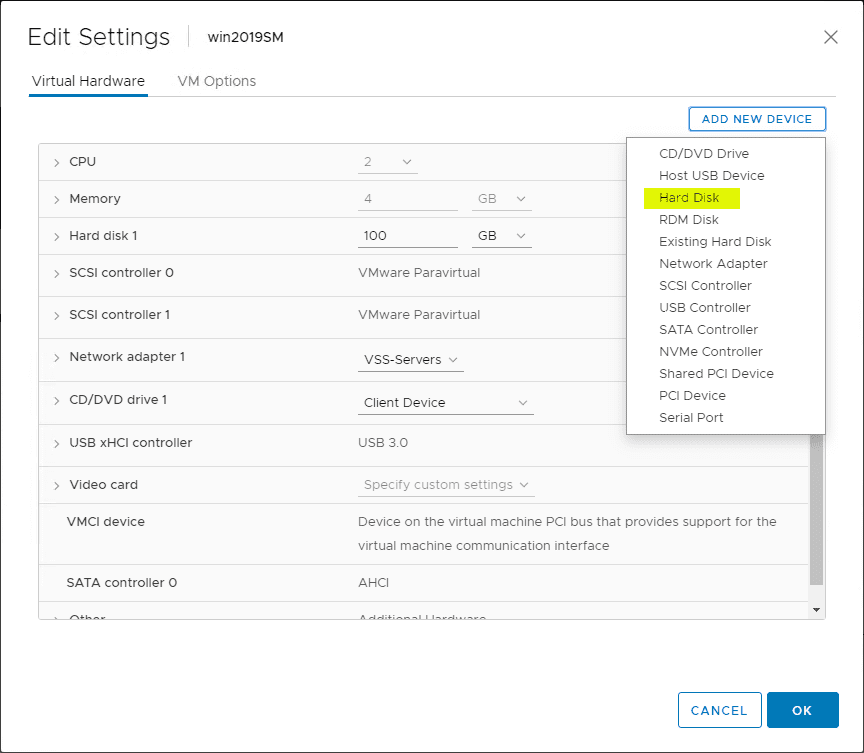
Task: Switch to the VM Options tab
Action: [x=216, y=81]
